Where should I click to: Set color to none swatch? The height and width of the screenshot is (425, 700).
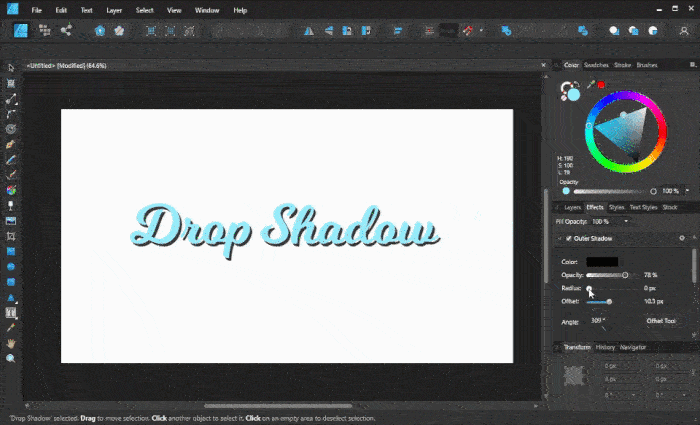pos(564,98)
